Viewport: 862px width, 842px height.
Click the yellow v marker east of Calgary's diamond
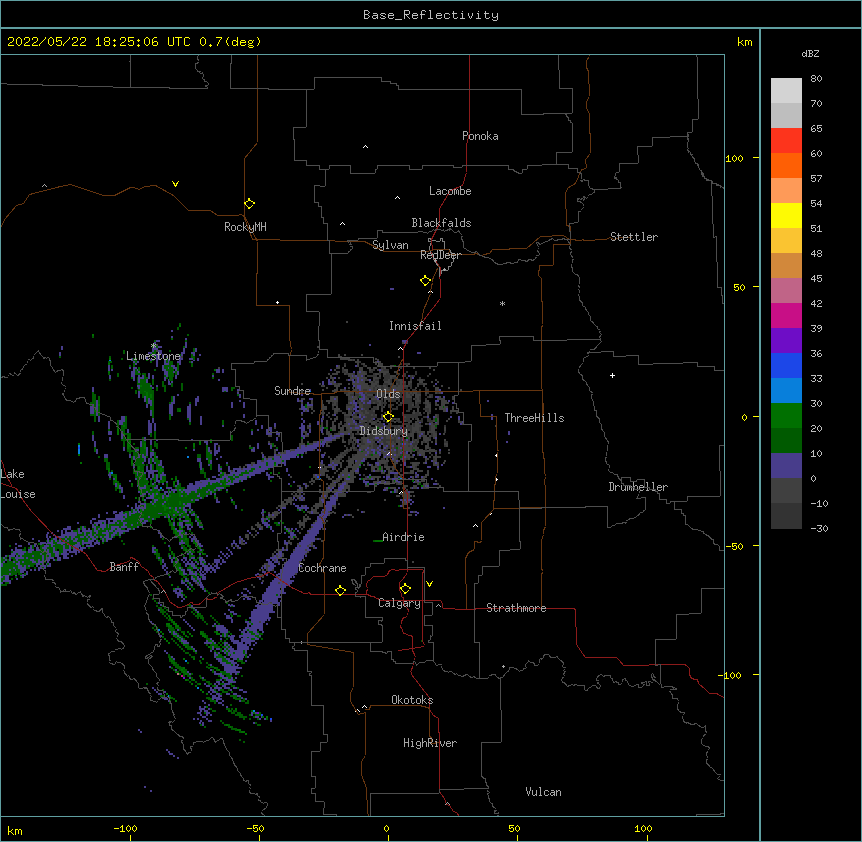(x=429, y=584)
